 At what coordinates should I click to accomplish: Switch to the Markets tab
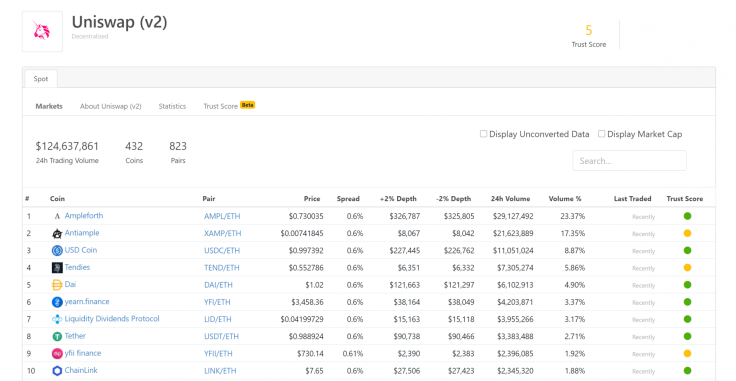click(x=49, y=107)
